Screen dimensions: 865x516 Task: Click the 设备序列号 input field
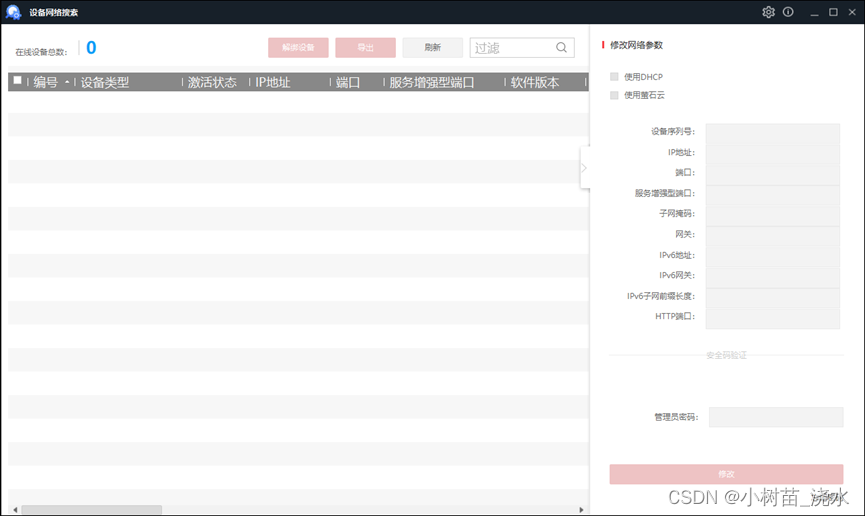pos(772,133)
